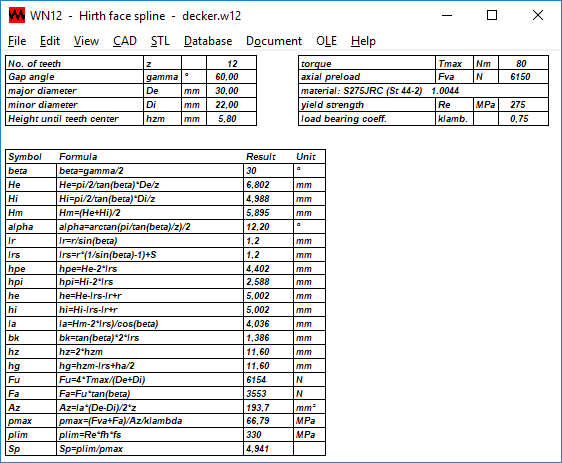Open the Edit menu
Viewport: 562px width, 463px height.
pos(50,41)
